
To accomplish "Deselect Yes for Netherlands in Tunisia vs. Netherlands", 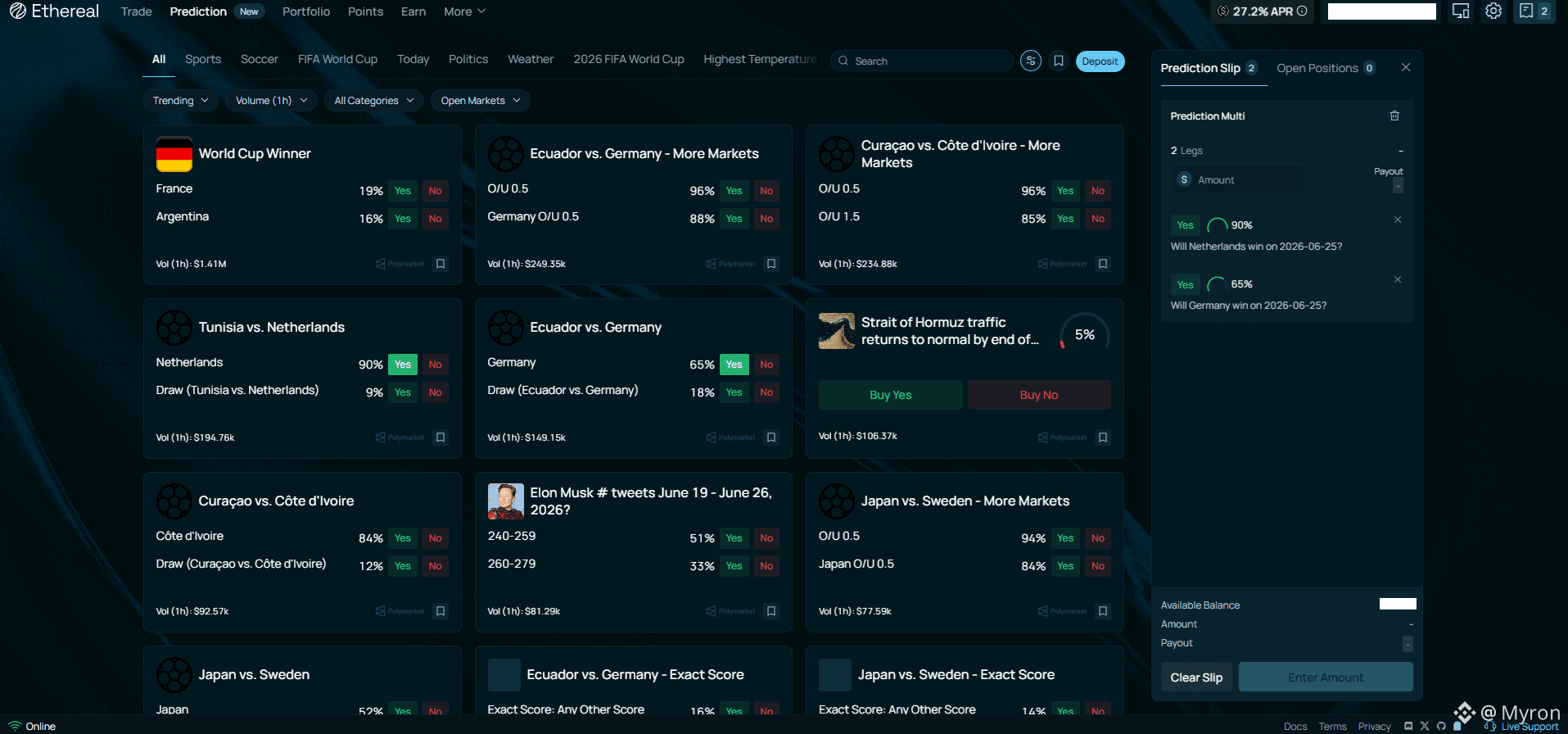I will [x=403, y=365].
